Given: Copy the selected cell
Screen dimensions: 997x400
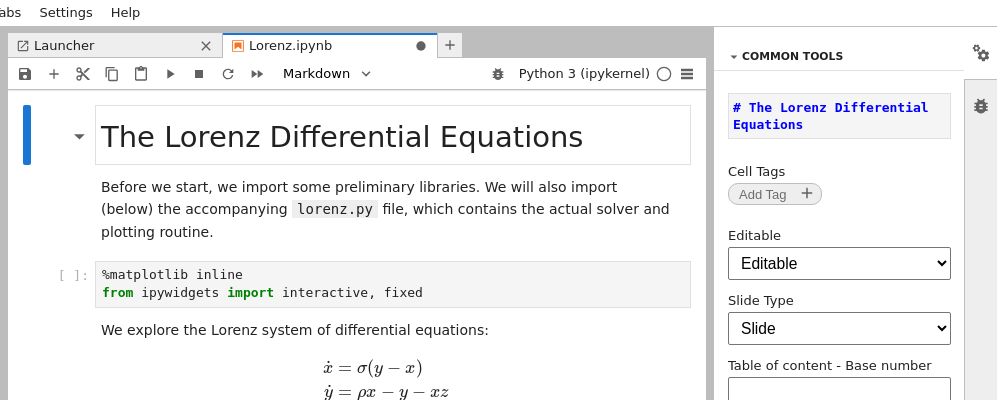Looking at the screenshot, I should (112, 74).
